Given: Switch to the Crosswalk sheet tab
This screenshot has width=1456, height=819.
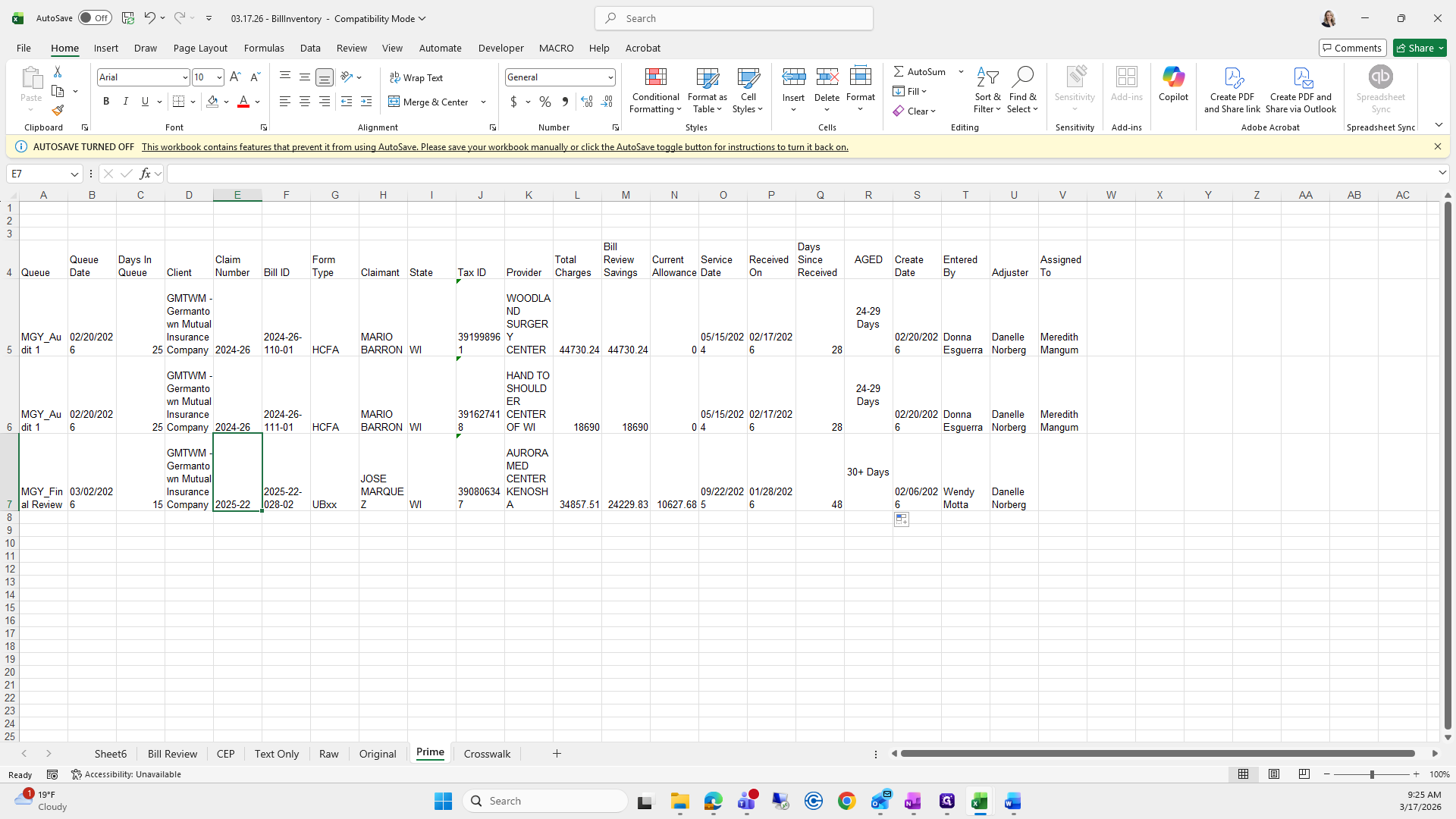Looking at the screenshot, I should [x=487, y=754].
